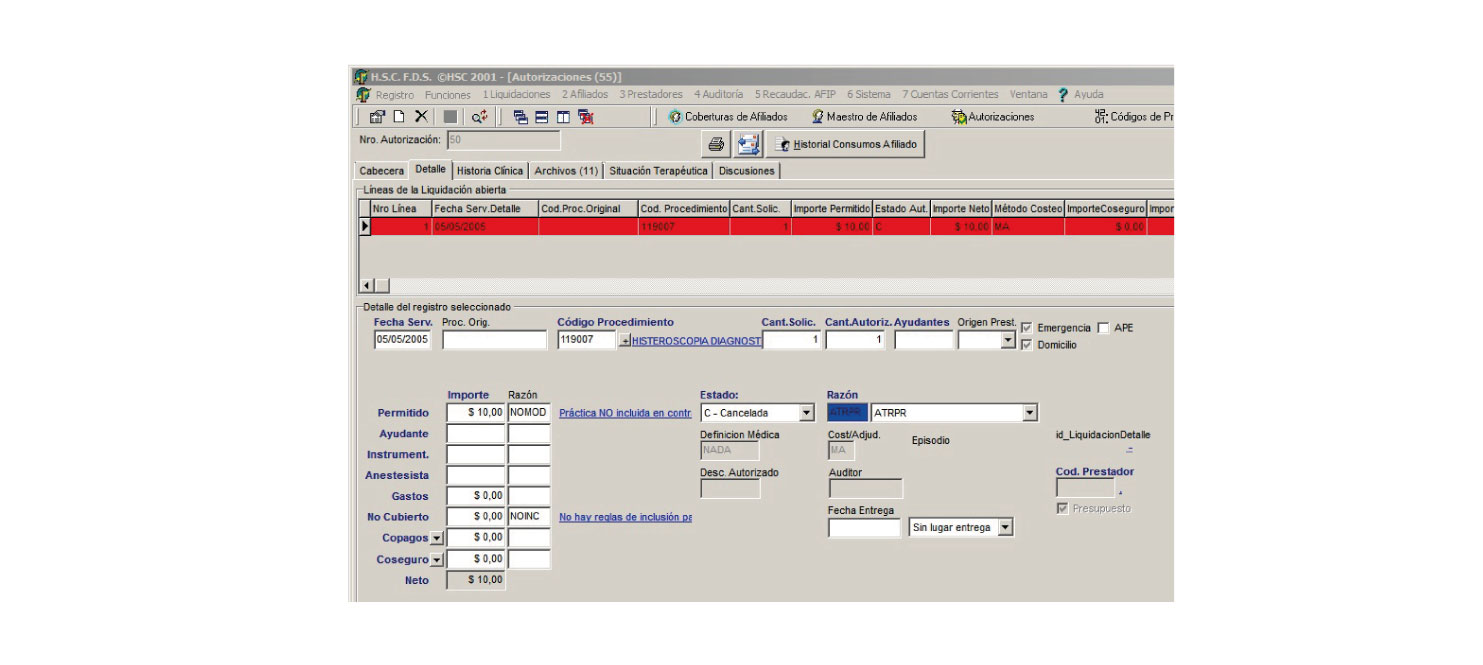The height and width of the screenshot is (665, 1483).
Task: Open the 7 Cuentas Corrientes menu
Action: tap(950, 95)
